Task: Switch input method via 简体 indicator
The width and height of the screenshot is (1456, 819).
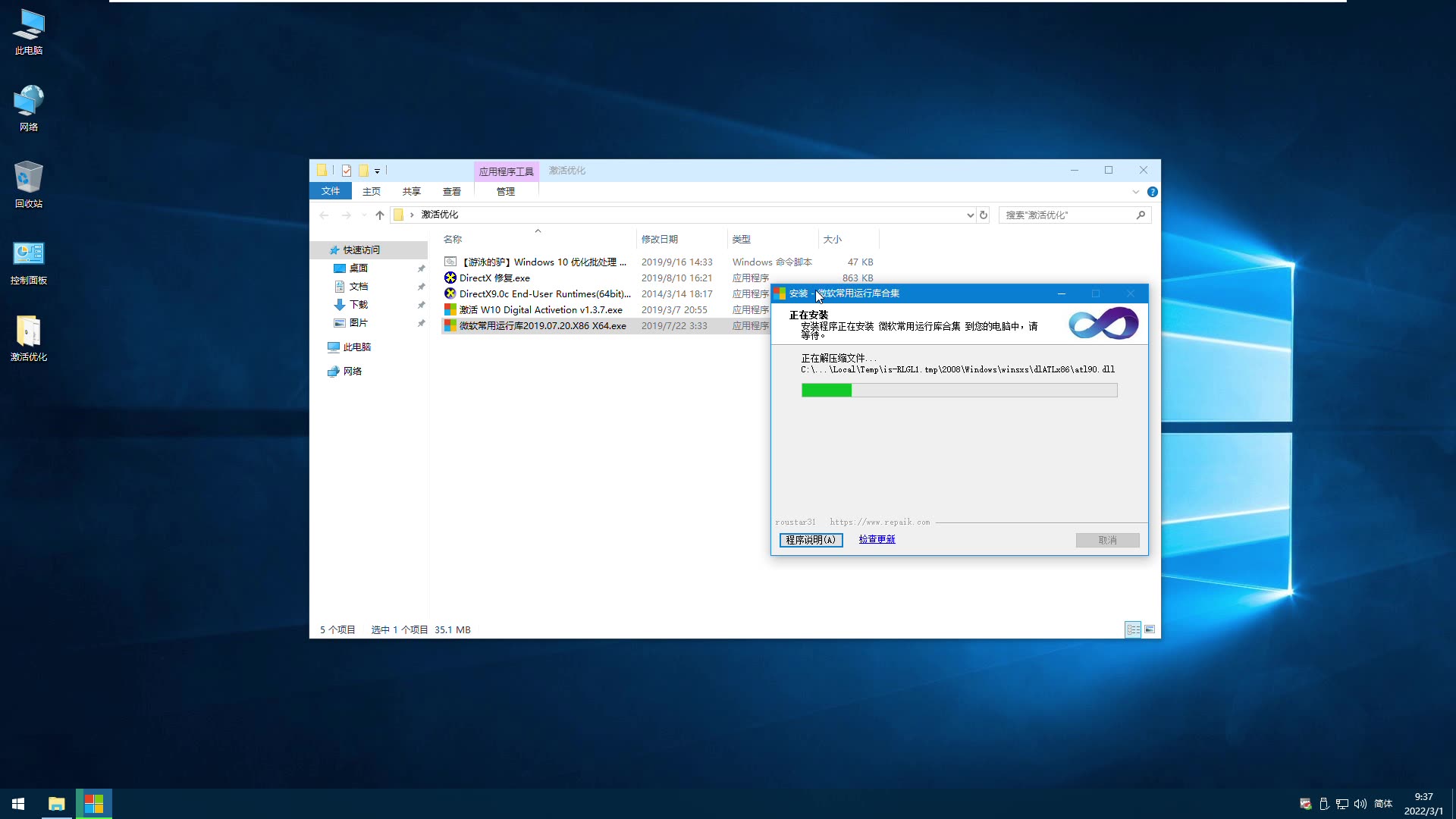Action: coord(1383,804)
